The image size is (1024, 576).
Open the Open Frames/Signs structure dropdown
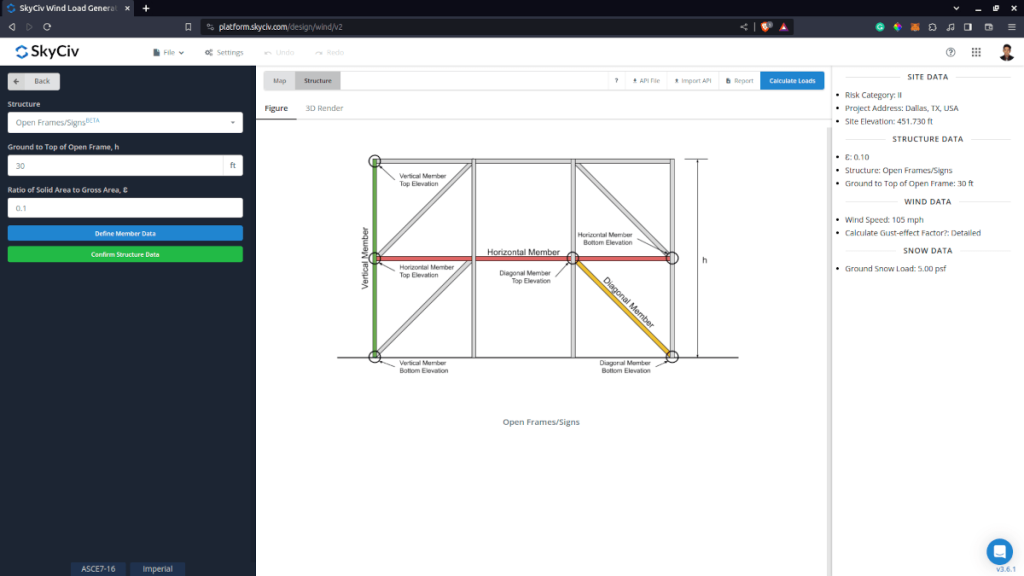point(124,122)
